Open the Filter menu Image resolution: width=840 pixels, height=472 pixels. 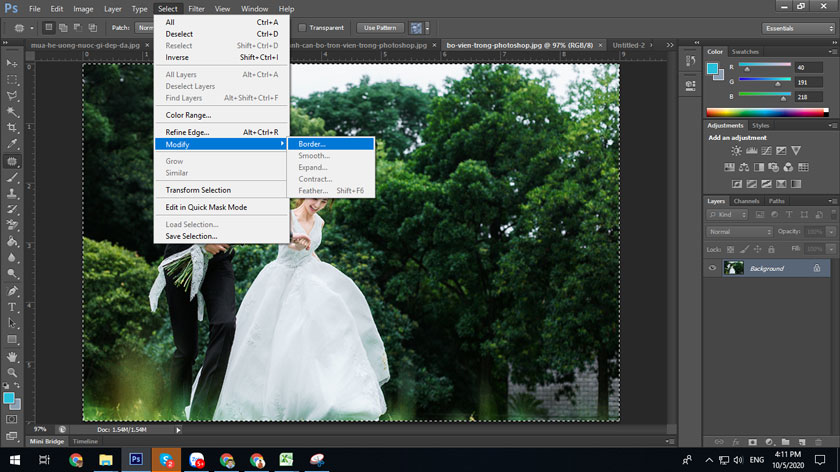tap(196, 9)
